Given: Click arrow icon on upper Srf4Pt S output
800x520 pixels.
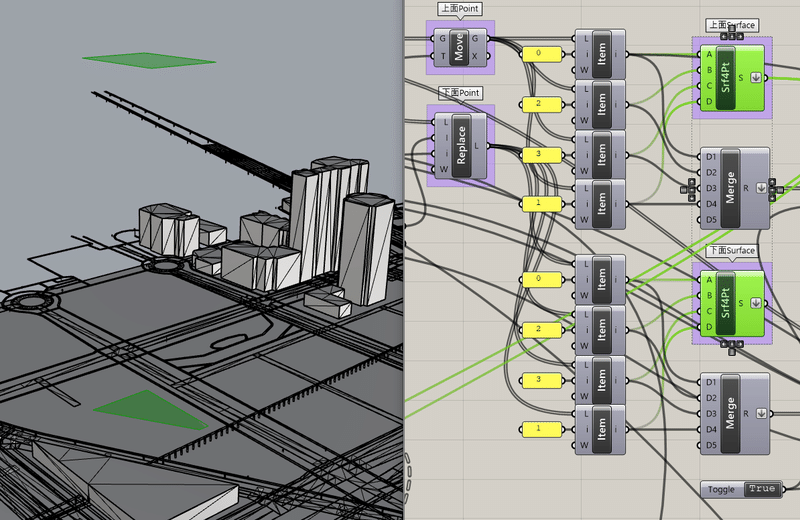Looking at the screenshot, I should click(756, 78).
